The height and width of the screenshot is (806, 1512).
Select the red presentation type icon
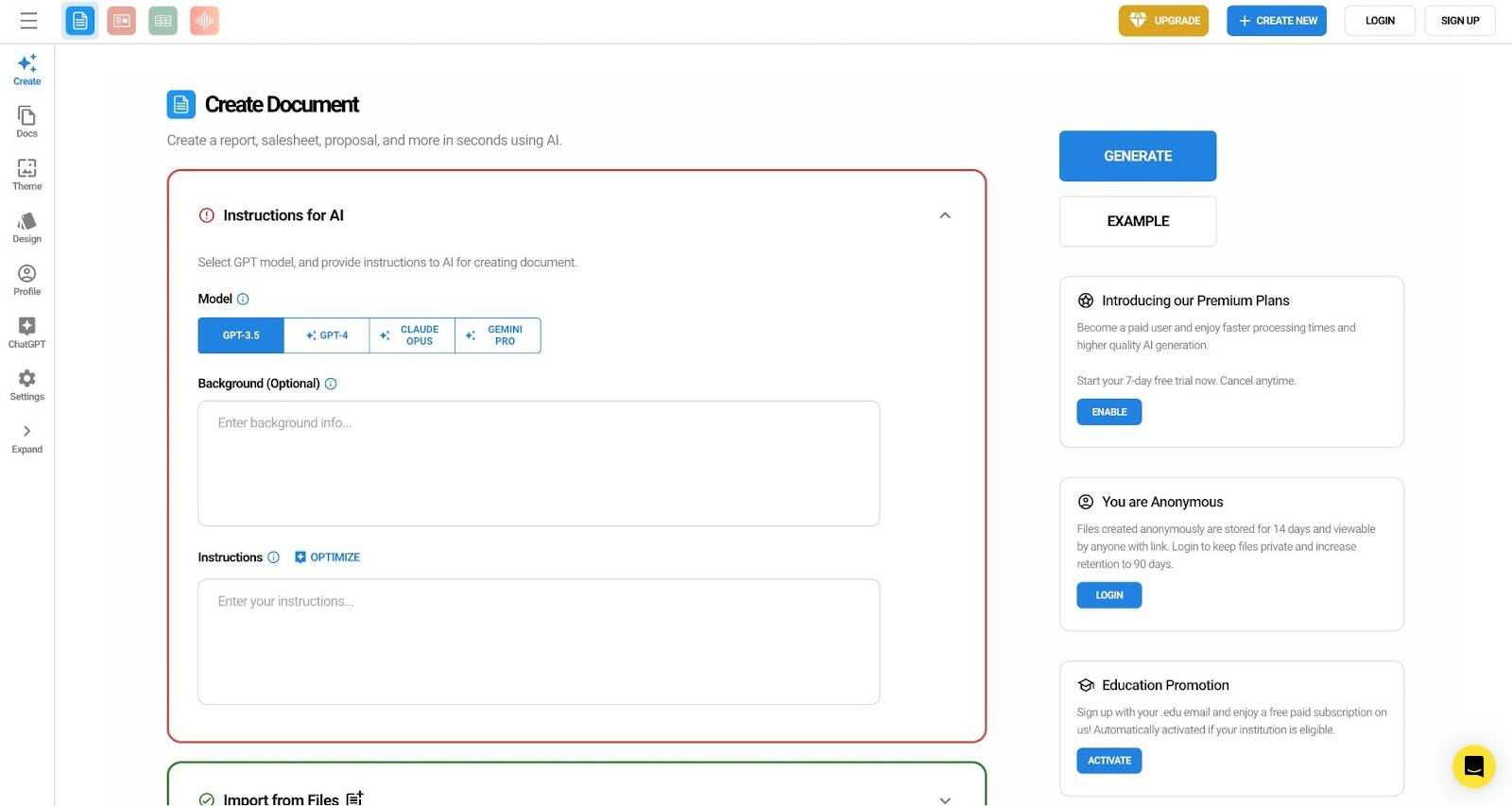tap(121, 21)
